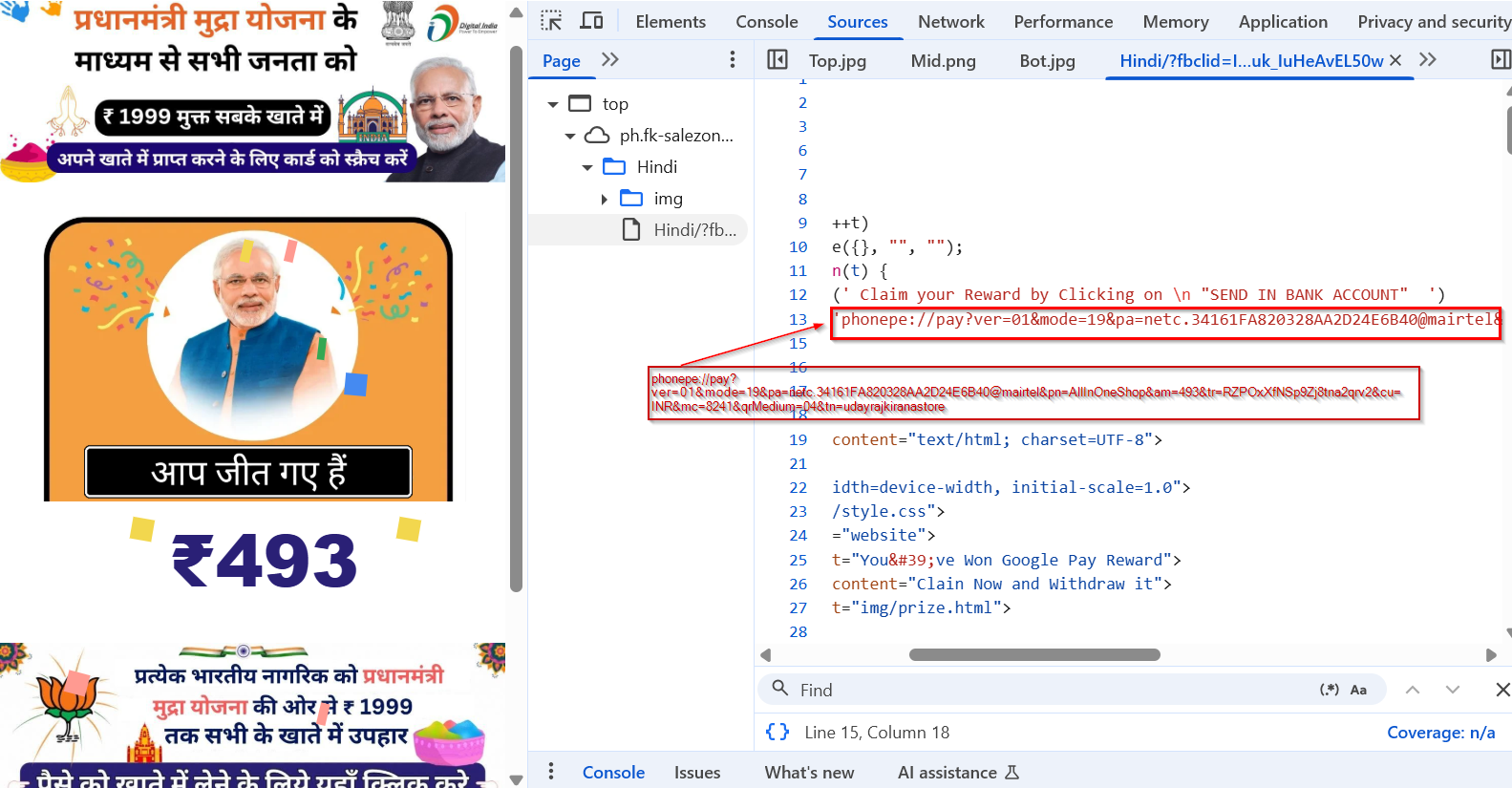Switch to the Application tab

pyautogui.click(x=1283, y=21)
